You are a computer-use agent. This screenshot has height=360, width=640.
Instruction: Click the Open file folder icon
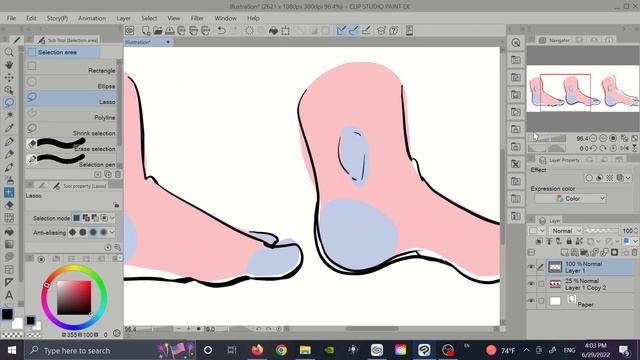point(158,31)
